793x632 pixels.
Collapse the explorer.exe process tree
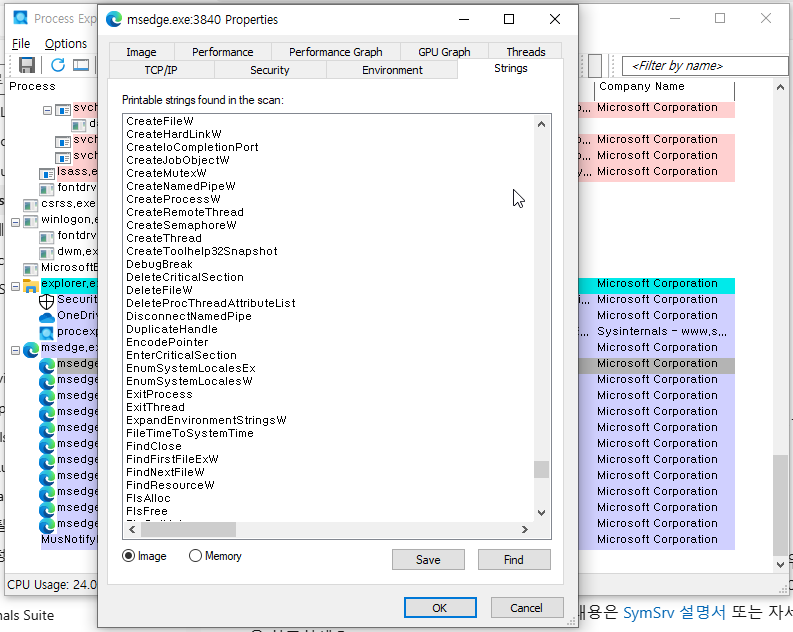(x=16, y=286)
